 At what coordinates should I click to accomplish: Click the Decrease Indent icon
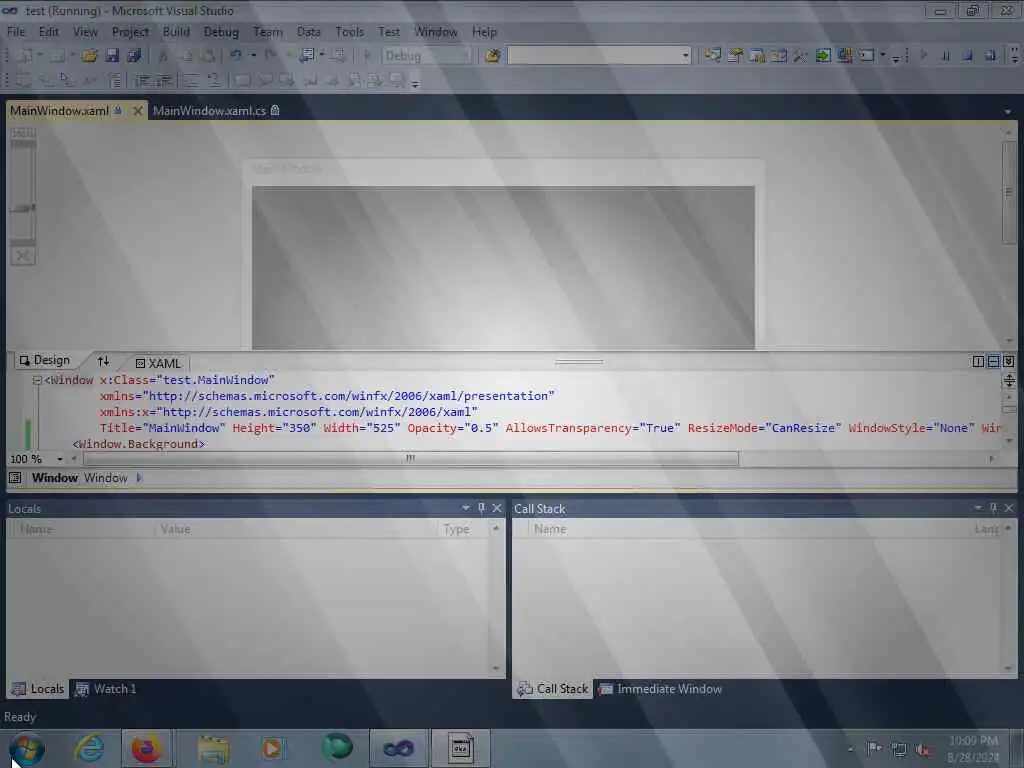click(142, 80)
